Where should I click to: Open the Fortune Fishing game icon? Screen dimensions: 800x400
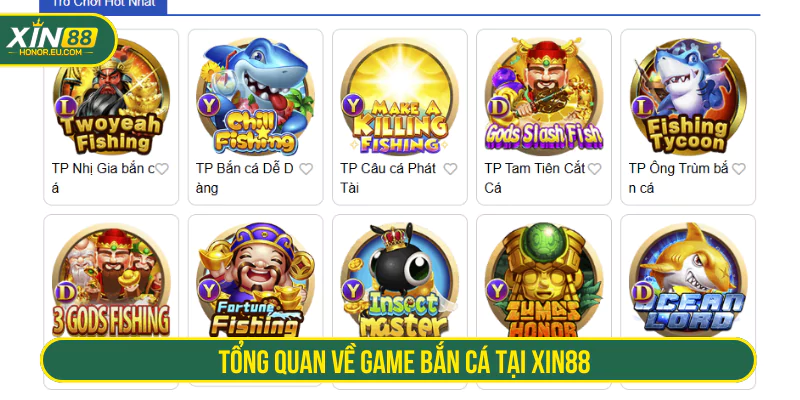pos(256,280)
